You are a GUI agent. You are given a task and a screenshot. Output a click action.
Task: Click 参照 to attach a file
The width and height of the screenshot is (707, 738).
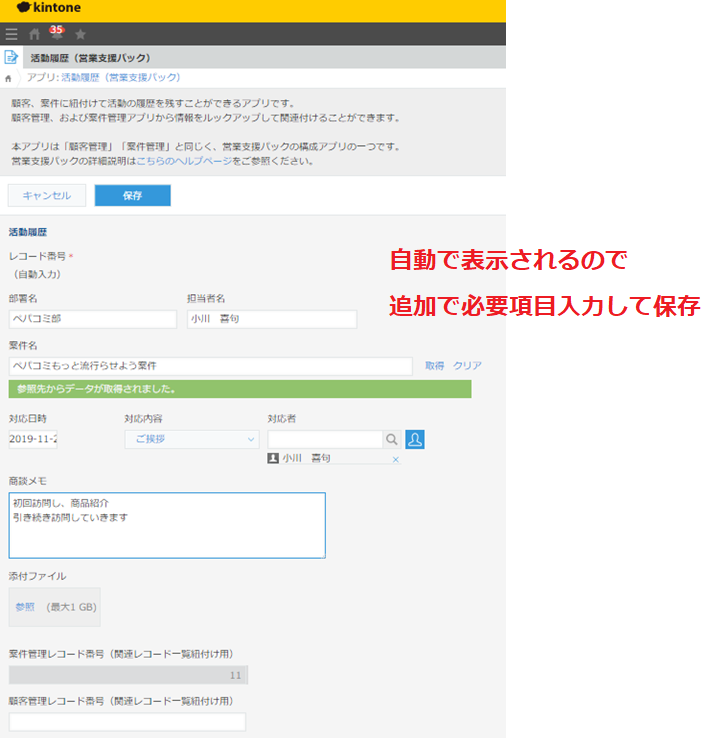[x=25, y=606]
